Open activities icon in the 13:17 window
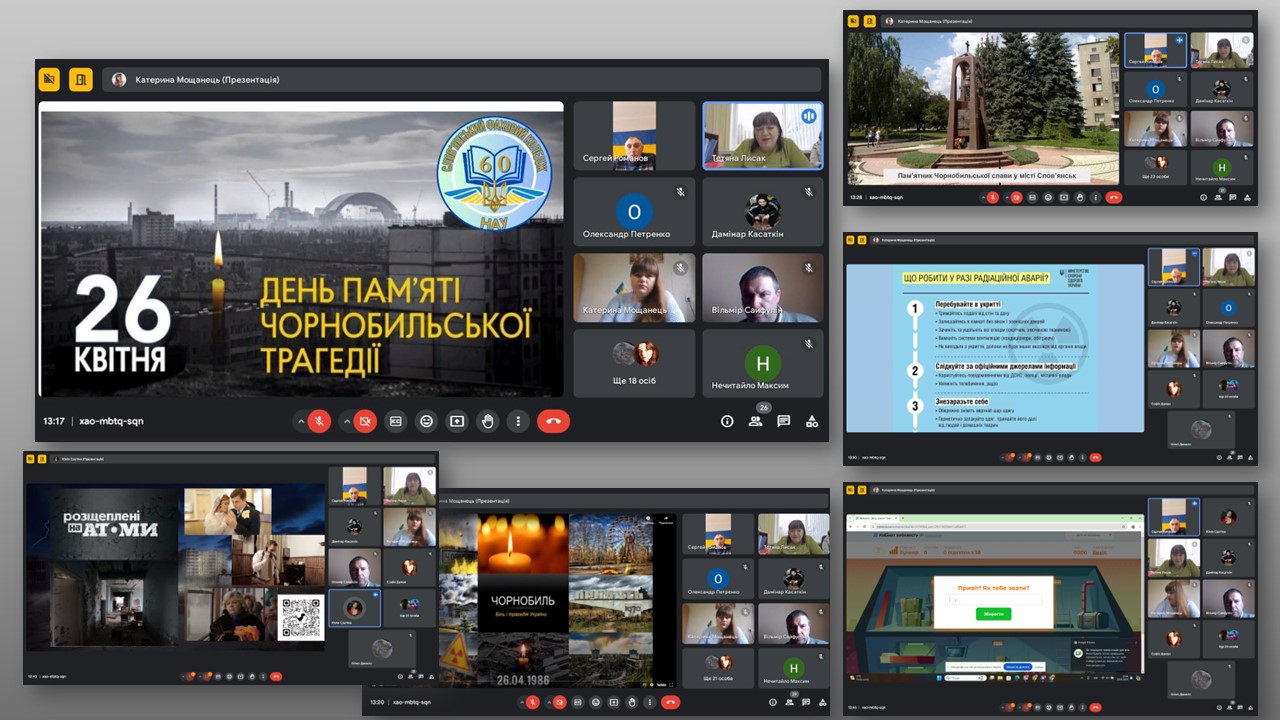Image resolution: width=1280 pixels, height=720 pixels. [812, 421]
